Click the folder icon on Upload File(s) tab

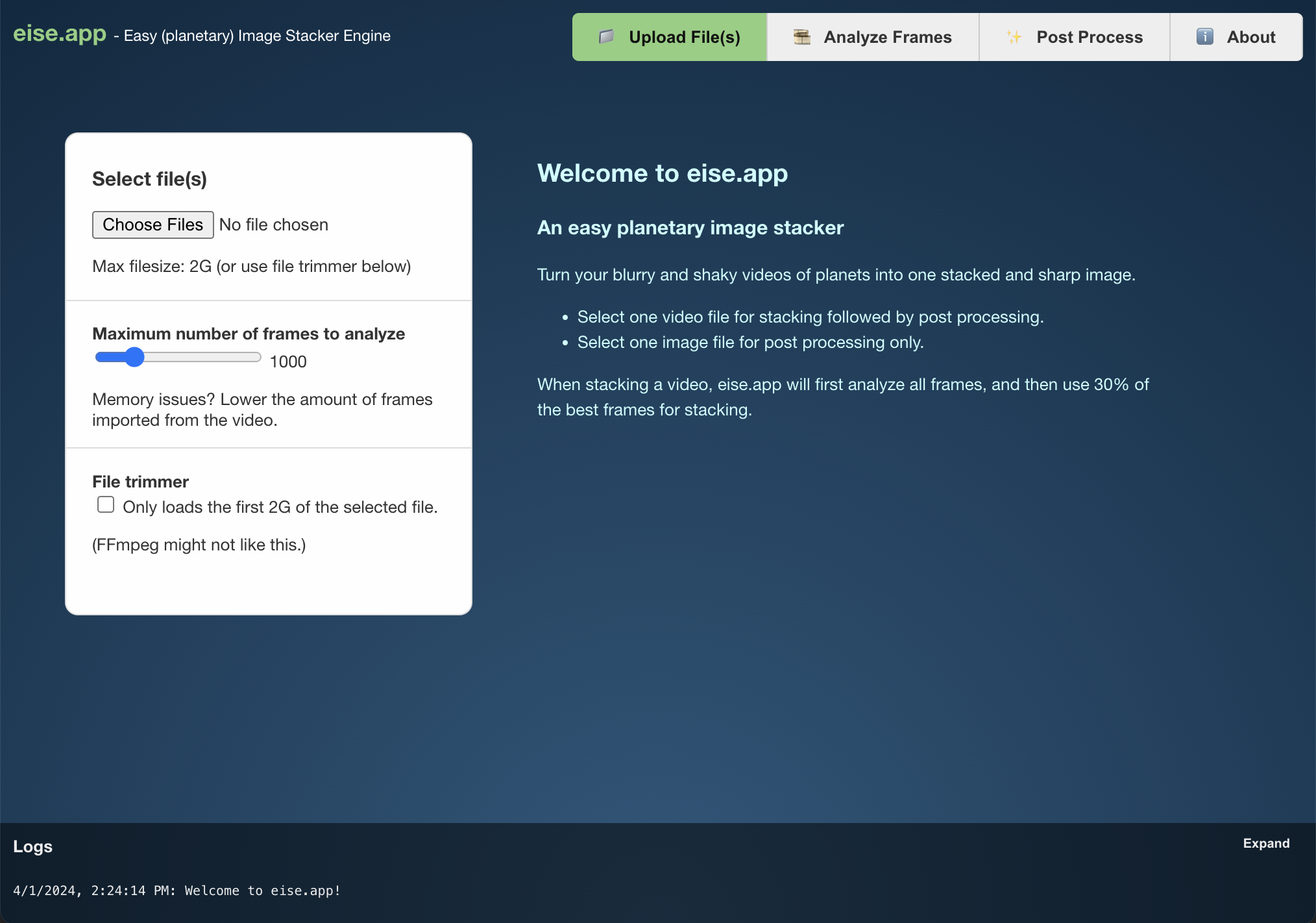[607, 37]
